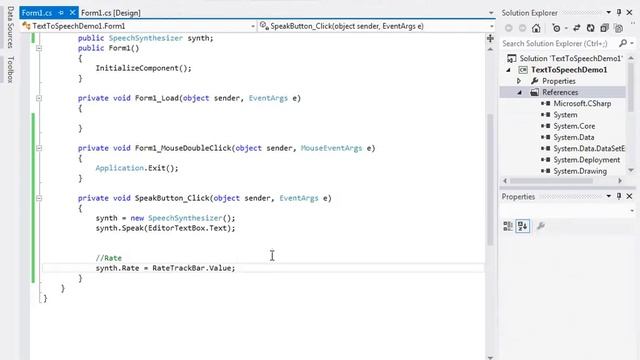Image resolution: width=640 pixels, height=360 pixels.
Task: Click 'synth.Speak(EditorTextBox.Text);' line
Action: [165, 228]
